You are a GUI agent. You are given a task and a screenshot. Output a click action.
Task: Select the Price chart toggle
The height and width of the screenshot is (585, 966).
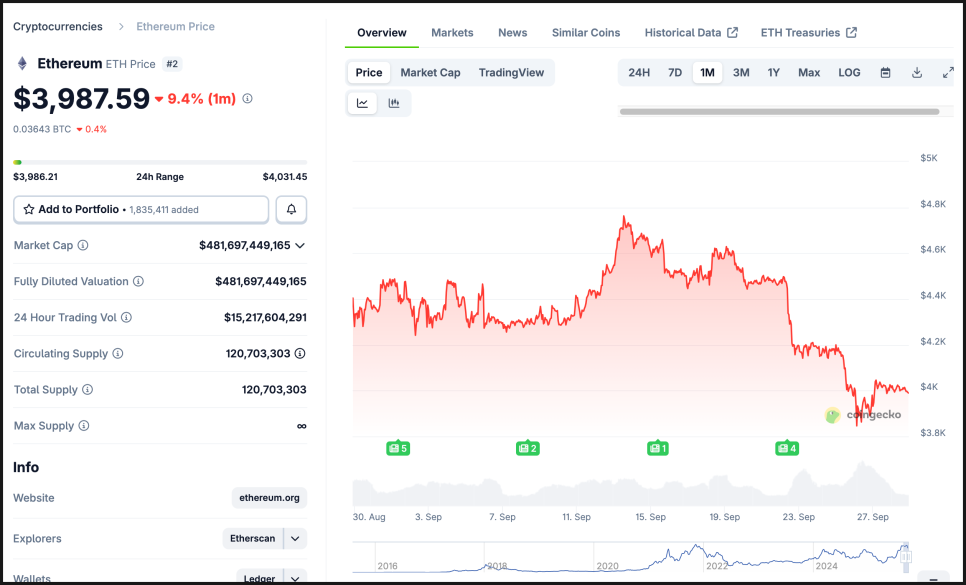coord(369,73)
